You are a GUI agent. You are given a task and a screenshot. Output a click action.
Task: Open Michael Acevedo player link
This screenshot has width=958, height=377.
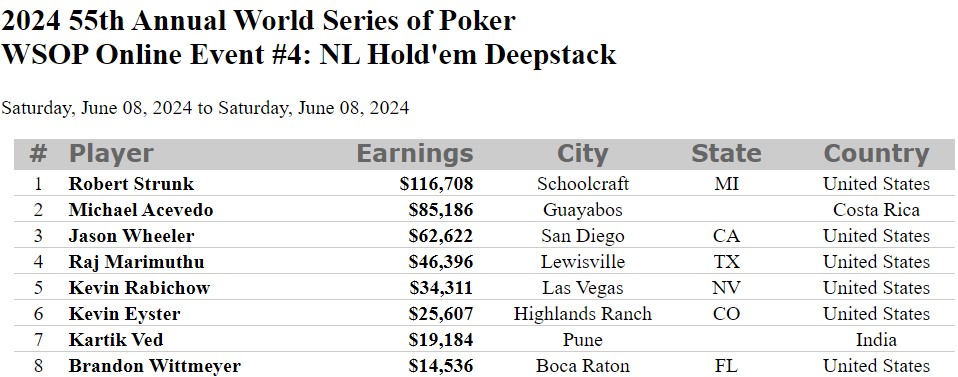(x=141, y=210)
